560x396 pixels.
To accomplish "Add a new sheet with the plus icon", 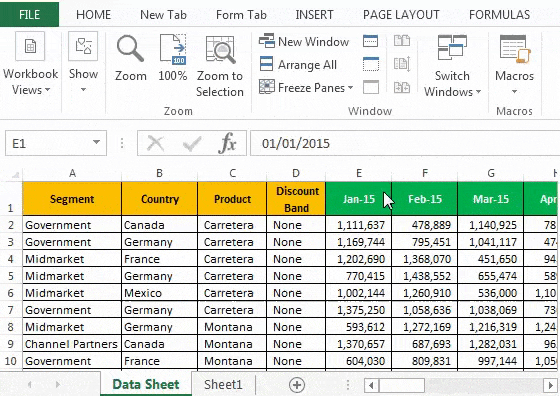I will pos(297,385).
